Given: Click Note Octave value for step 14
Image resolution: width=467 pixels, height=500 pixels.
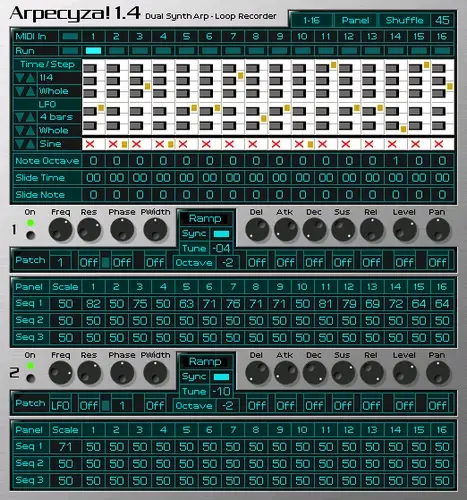Looking at the screenshot, I should click(395, 161).
